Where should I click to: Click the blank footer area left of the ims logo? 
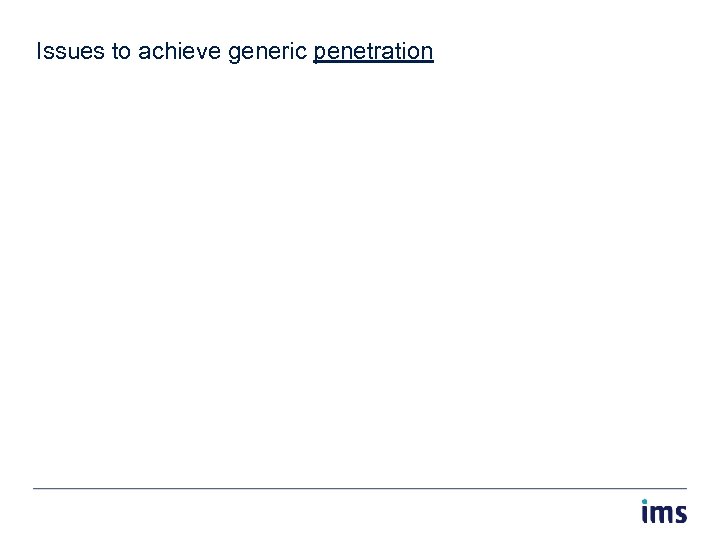(330, 514)
